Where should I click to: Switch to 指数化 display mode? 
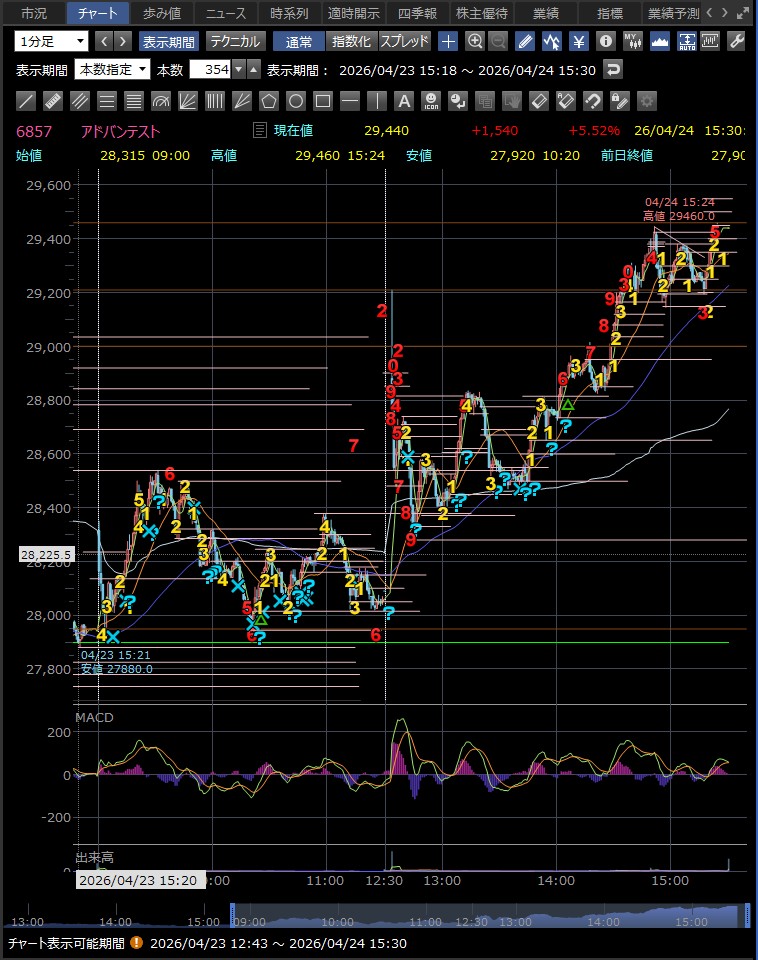[351, 41]
